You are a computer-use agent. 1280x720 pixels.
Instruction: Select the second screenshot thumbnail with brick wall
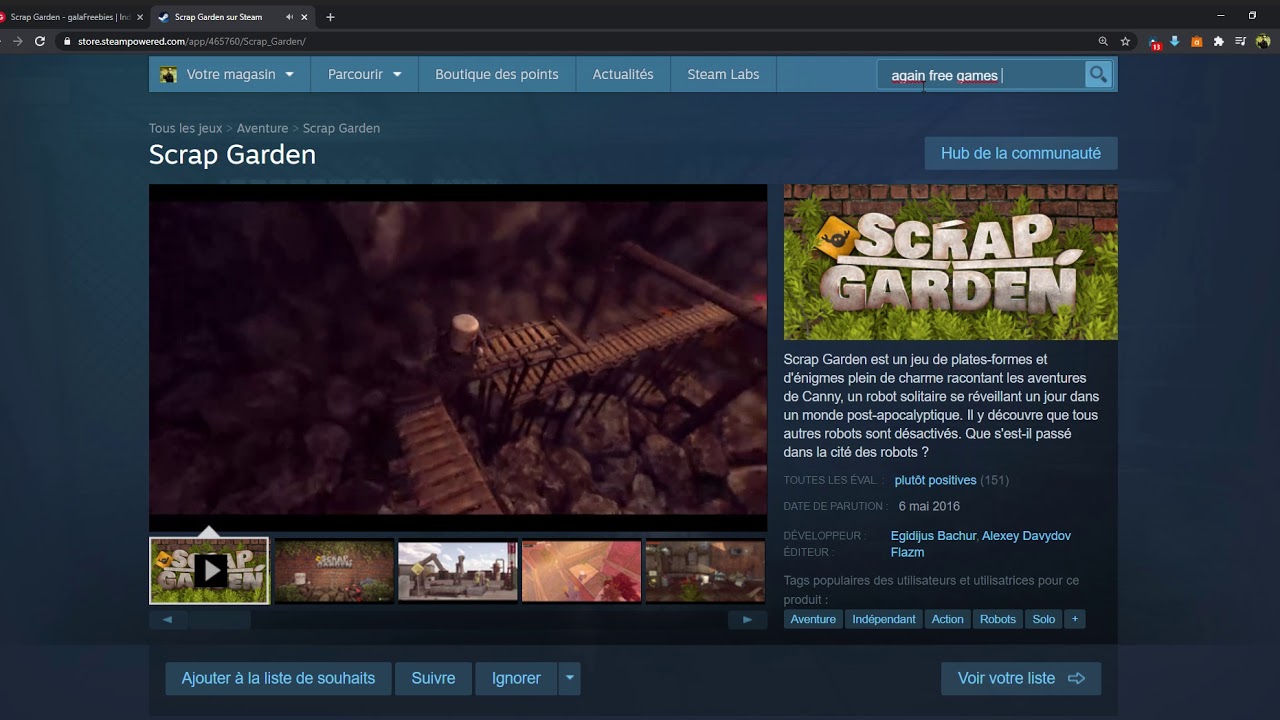334,571
